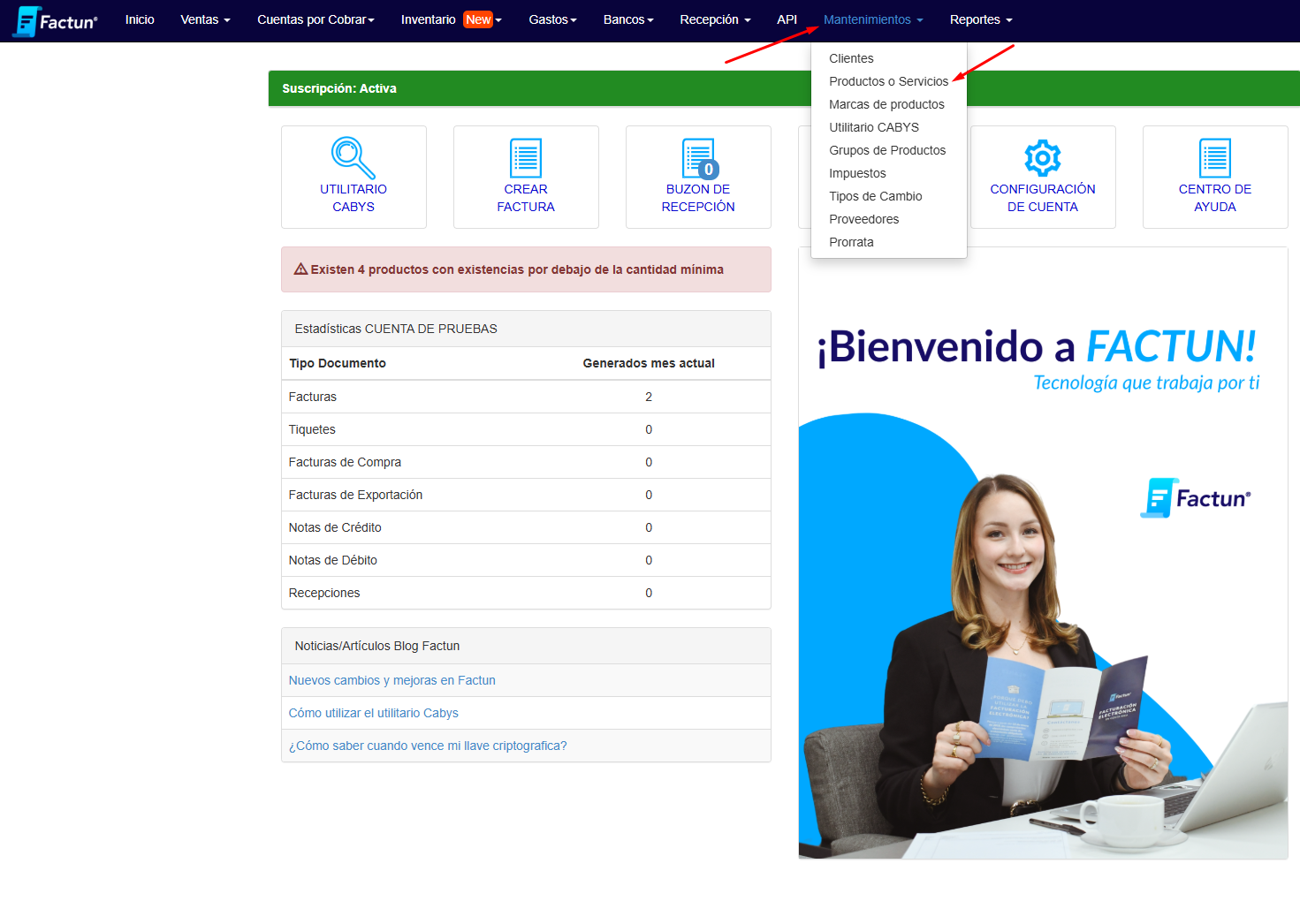Click the Bienvenido a FACTUN welcome banner image
1300x924 pixels.
tap(1043, 553)
